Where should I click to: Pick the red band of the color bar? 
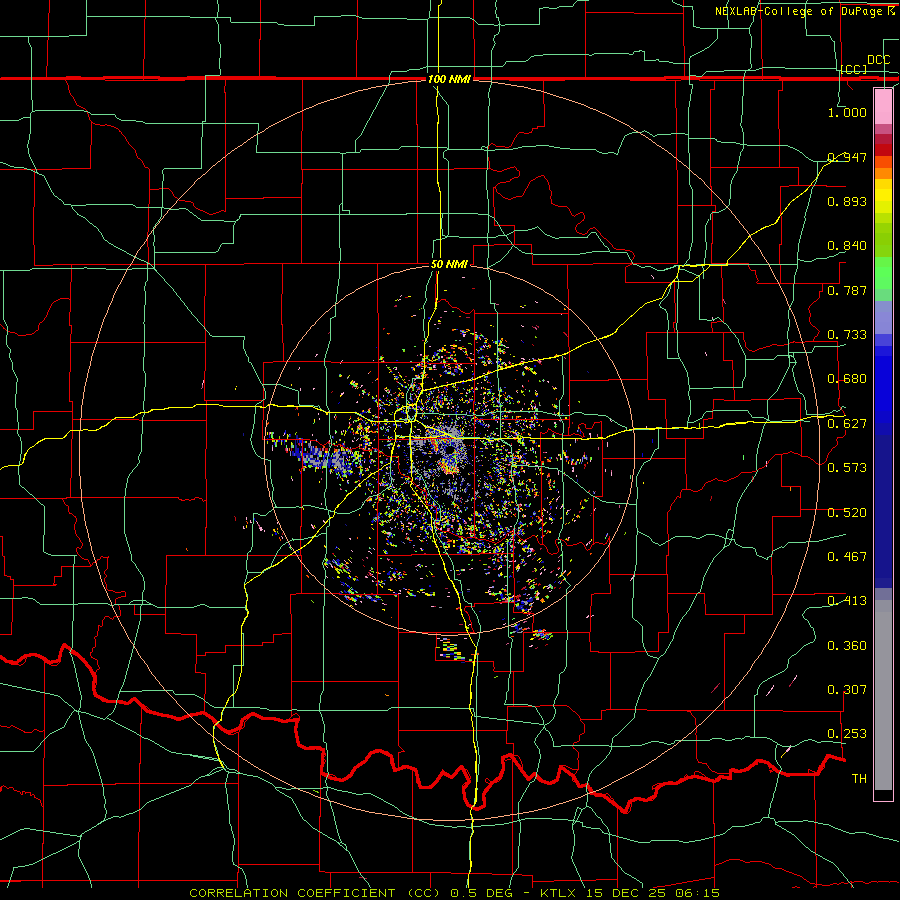coord(883,150)
